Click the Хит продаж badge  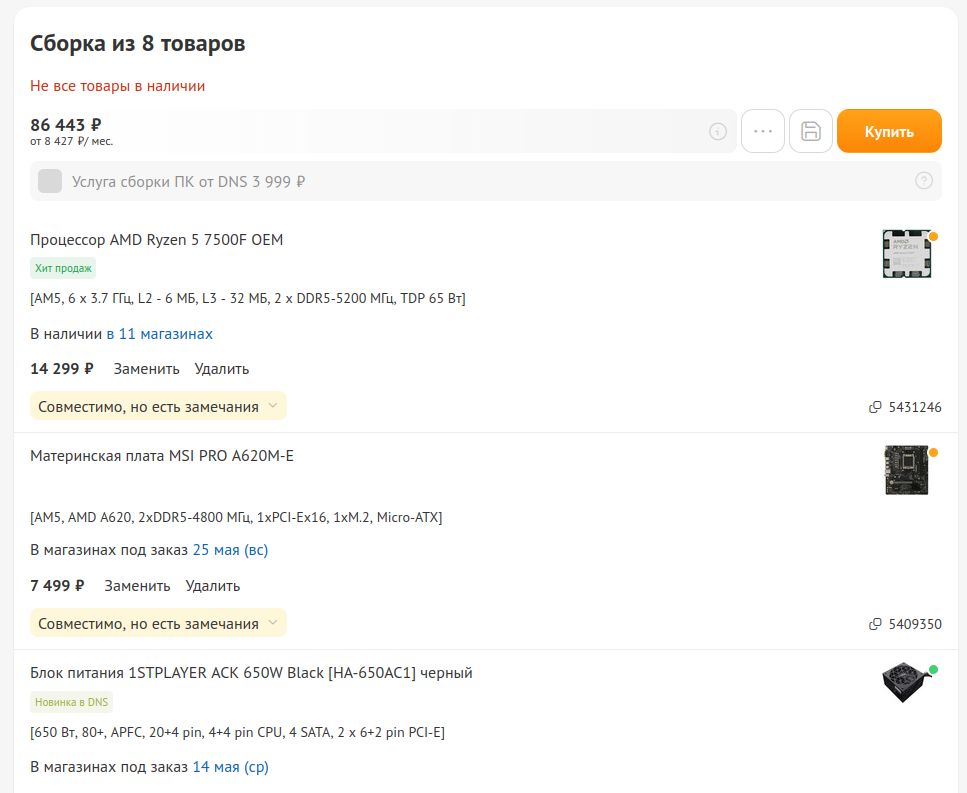coord(63,268)
